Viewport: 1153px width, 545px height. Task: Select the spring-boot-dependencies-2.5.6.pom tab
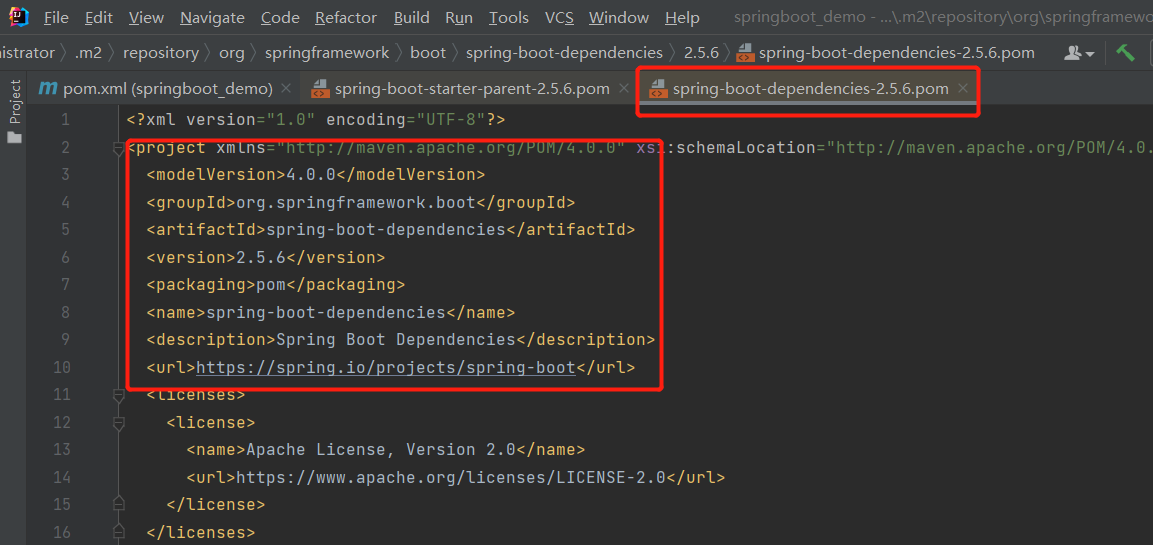pyautogui.click(x=810, y=89)
